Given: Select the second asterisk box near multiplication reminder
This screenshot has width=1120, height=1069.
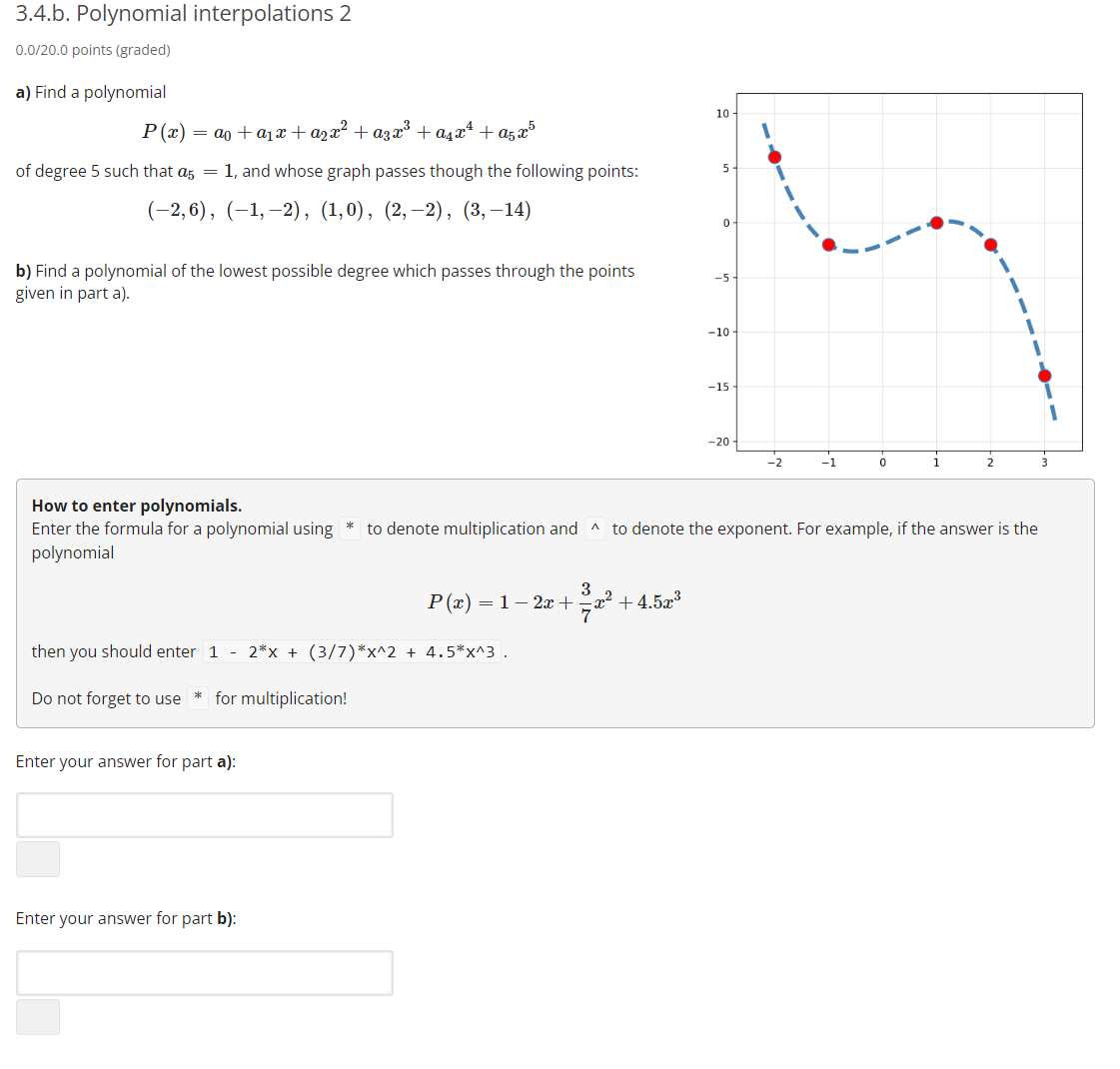Looking at the screenshot, I should pyautogui.click(x=196, y=698).
